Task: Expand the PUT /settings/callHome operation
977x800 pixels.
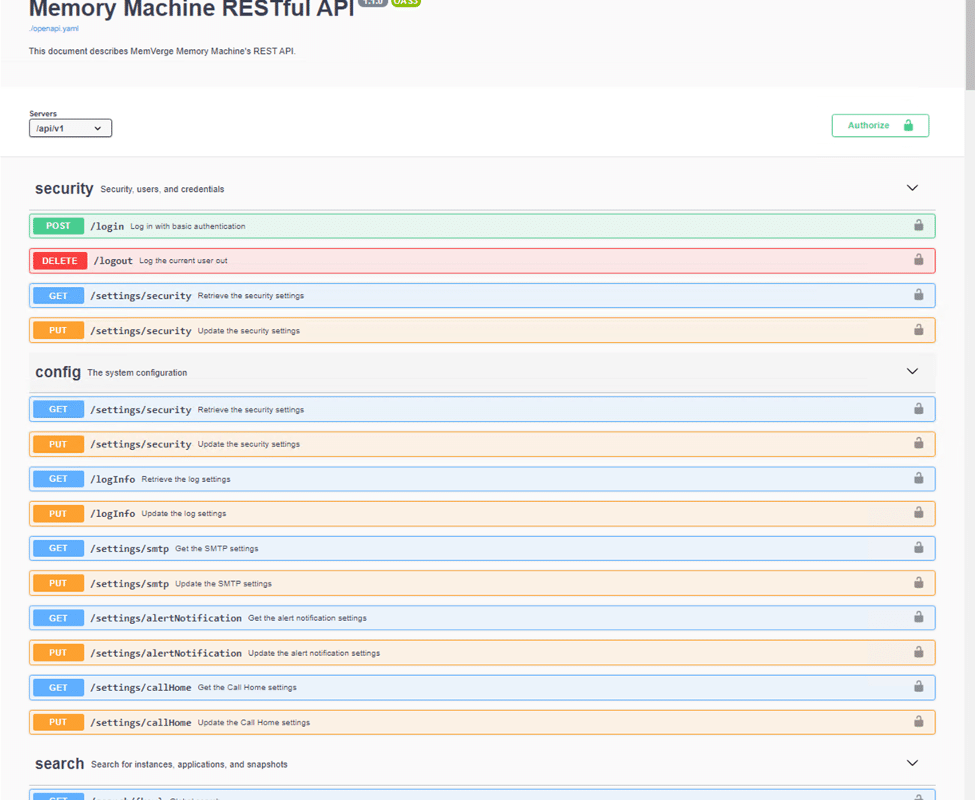Action: point(482,722)
